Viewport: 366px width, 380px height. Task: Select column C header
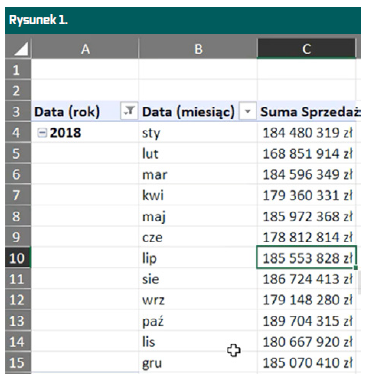pyautogui.click(x=306, y=49)
